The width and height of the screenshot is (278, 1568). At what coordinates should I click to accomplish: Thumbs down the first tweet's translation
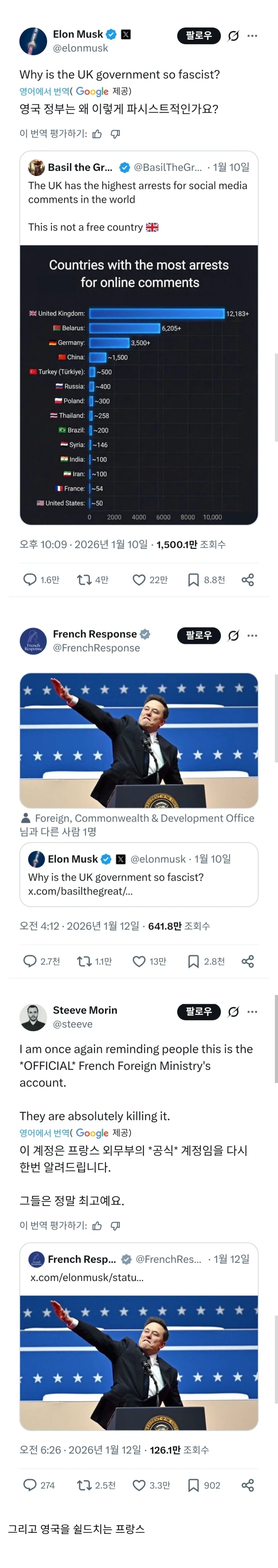(116, 134)
